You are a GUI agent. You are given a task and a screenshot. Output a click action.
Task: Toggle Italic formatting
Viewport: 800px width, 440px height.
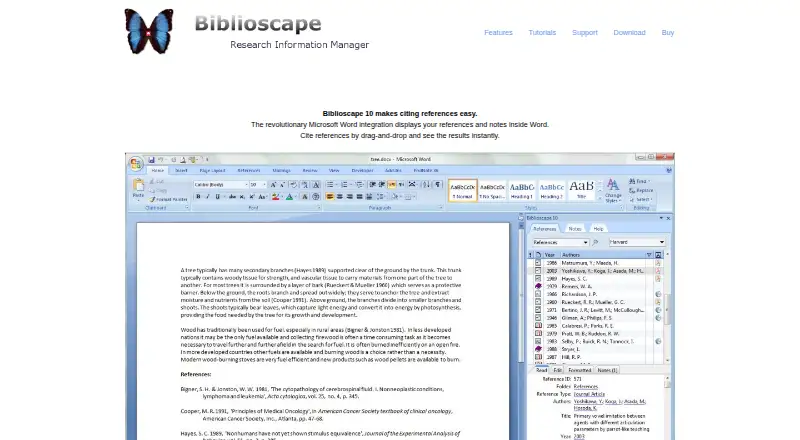coord(208,197)
